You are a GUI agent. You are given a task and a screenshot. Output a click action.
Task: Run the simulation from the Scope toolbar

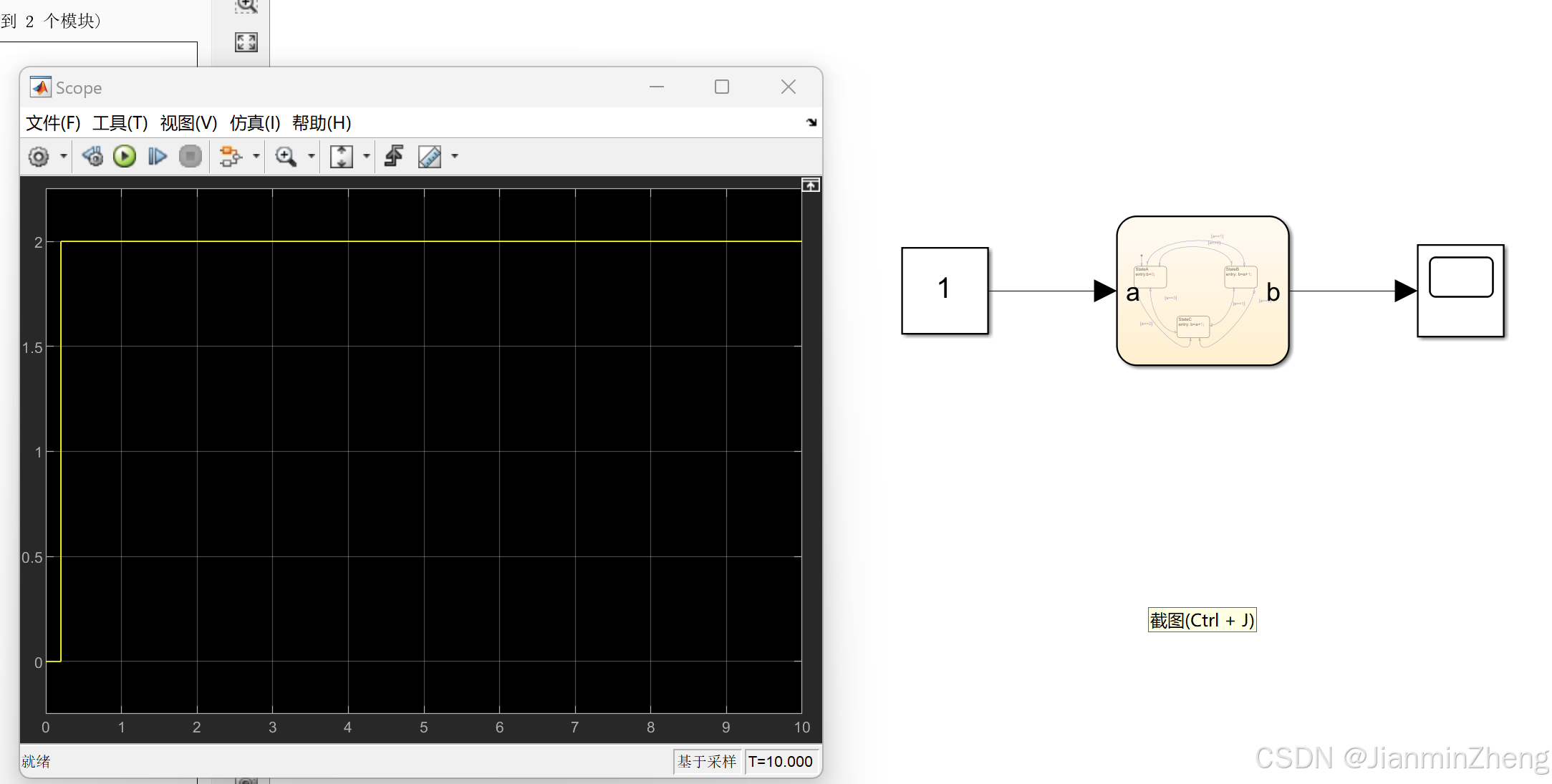tap(125, 156)
